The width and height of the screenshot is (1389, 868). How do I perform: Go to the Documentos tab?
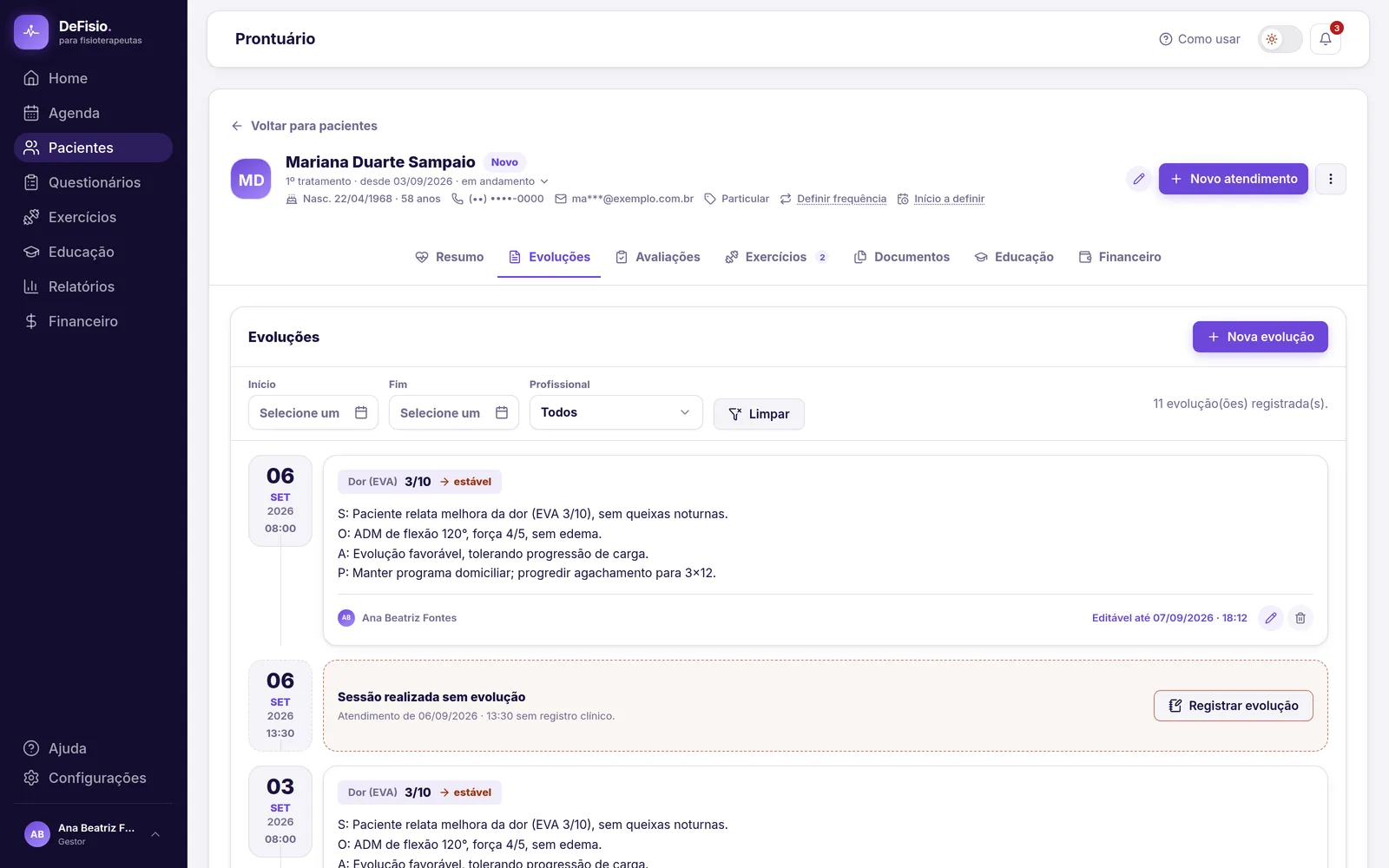(x=902, y=257)
